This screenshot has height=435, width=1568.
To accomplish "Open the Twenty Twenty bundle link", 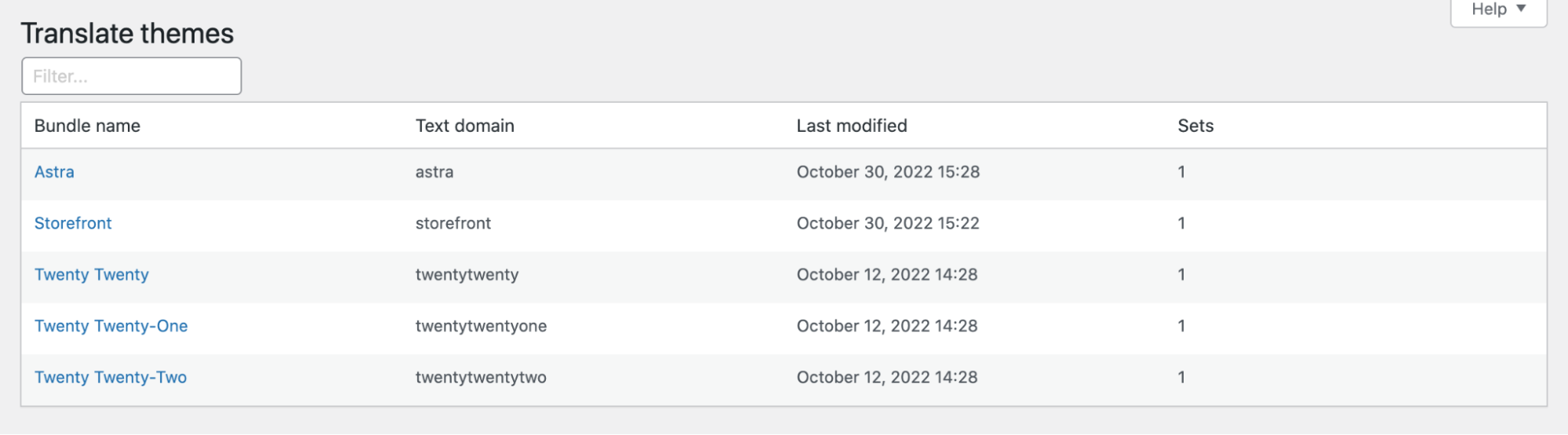I will [92, 275].
